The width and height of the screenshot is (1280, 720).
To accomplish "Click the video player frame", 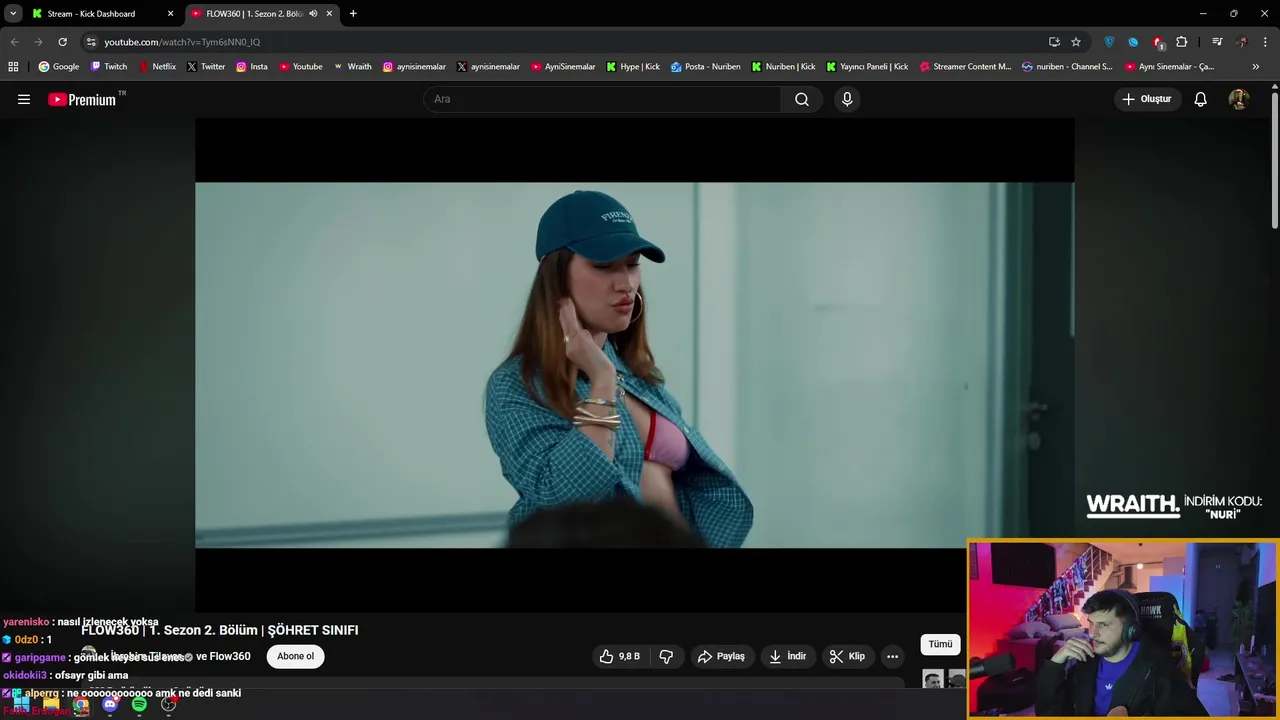I will coord(634,365).
